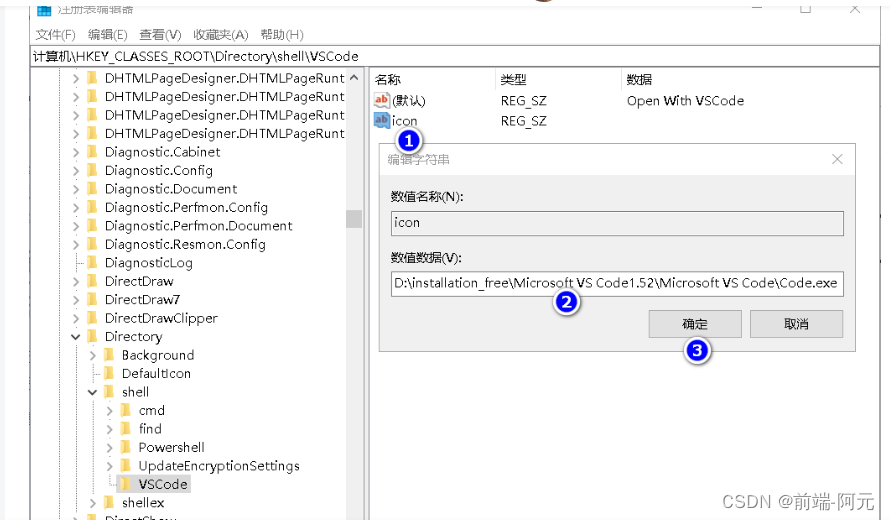Select the DirectDrawClipper key

point(161,318)
